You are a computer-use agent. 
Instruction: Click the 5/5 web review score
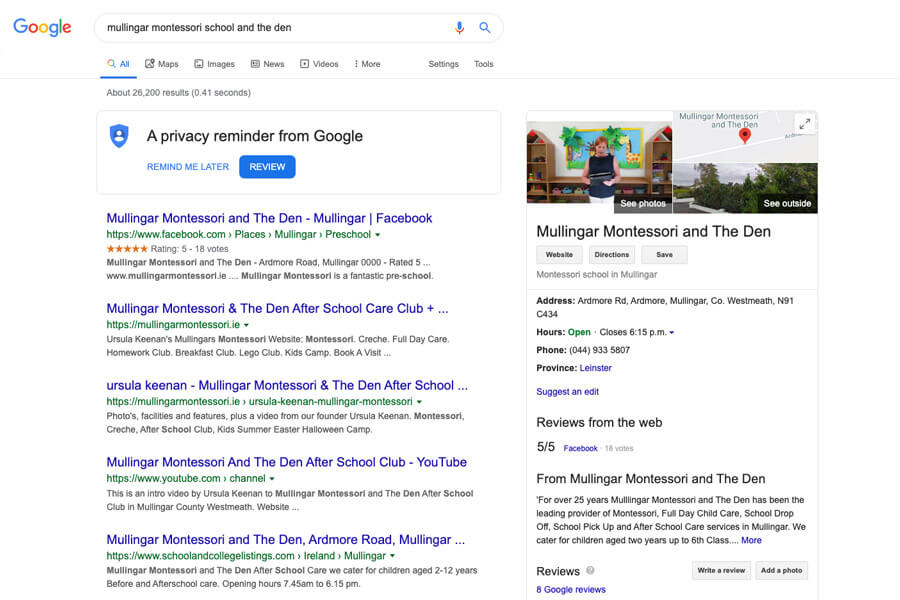[546, 447]
